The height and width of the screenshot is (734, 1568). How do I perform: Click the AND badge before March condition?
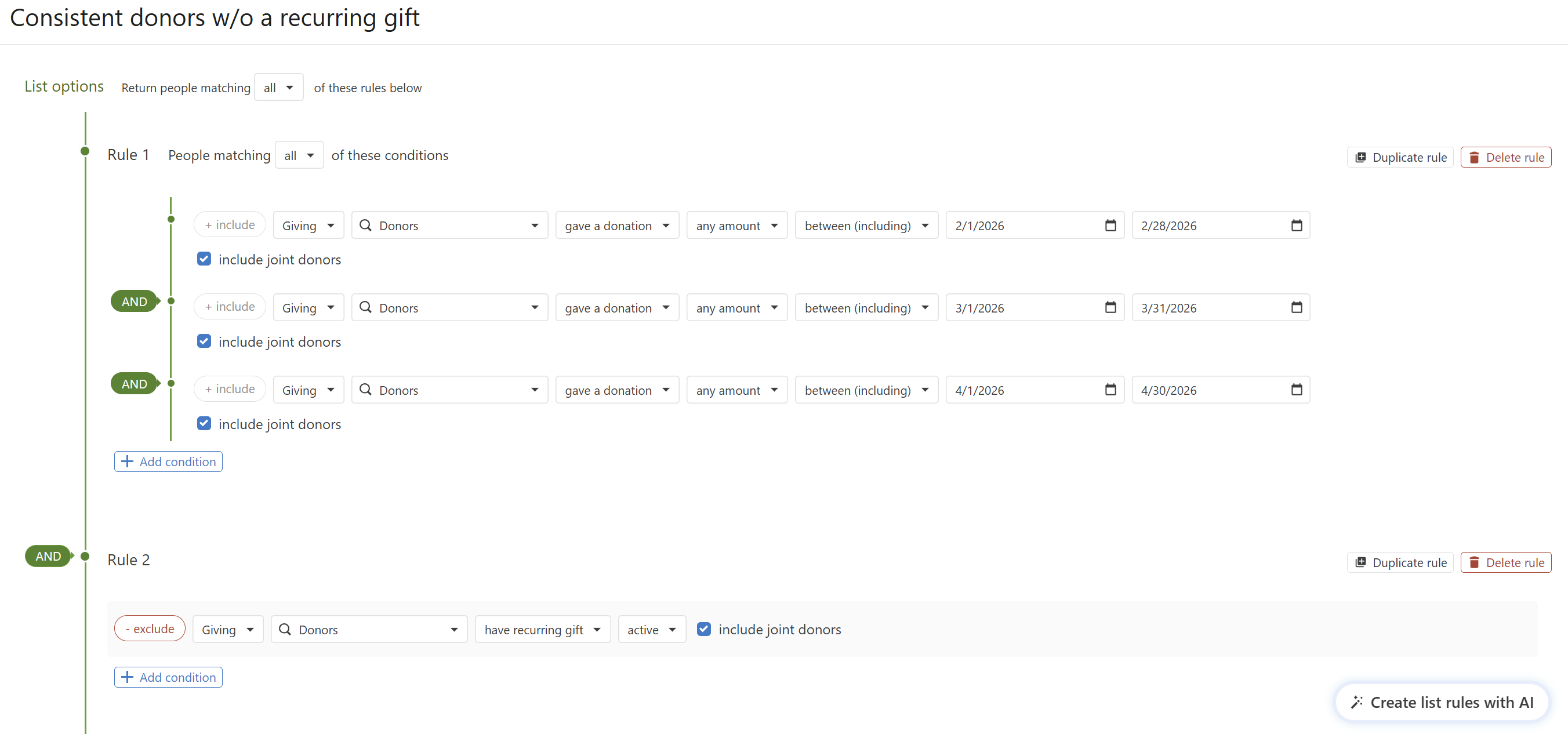135,301
